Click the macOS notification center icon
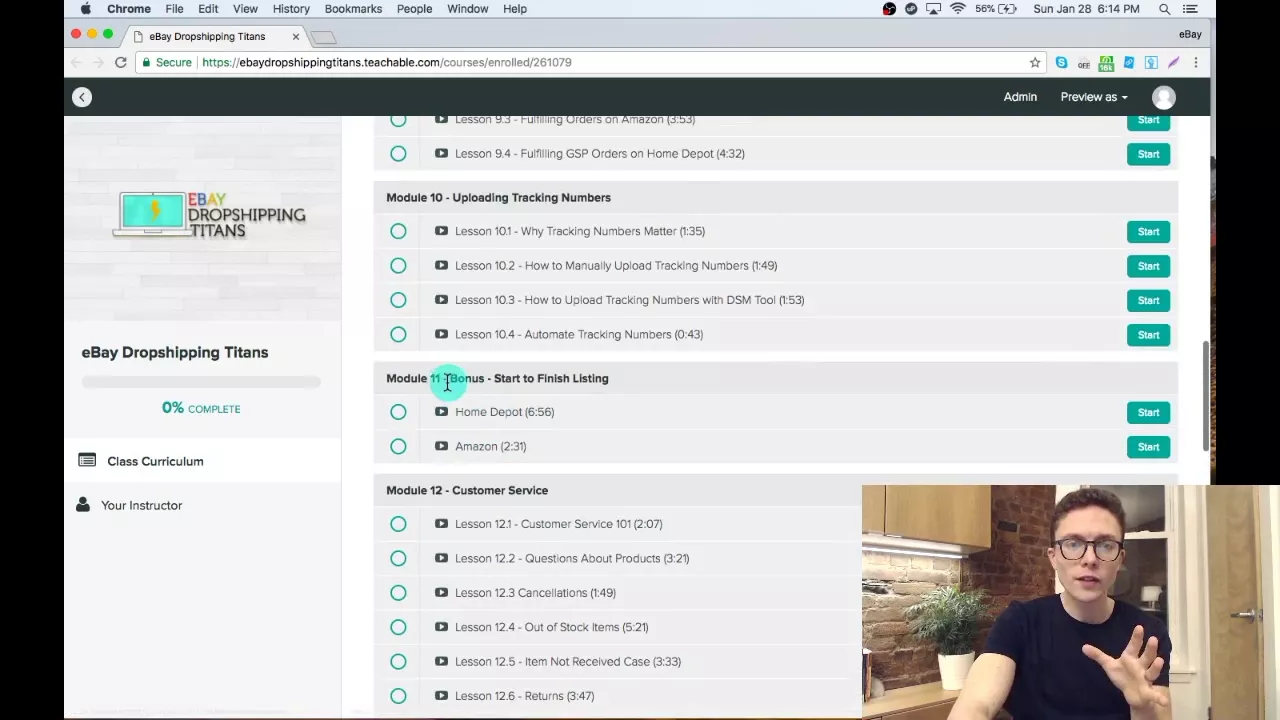This screenshot has width=1280, height=720. (1190, 9)
